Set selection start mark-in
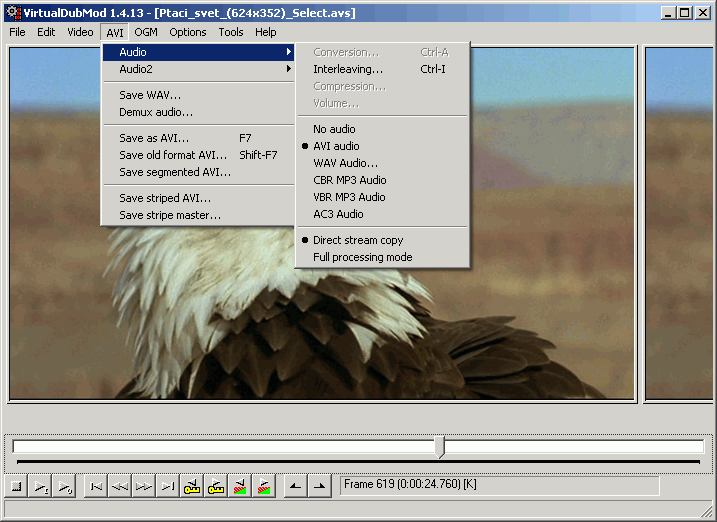This screenshot has width=717, height=522. tap(295, 486)
